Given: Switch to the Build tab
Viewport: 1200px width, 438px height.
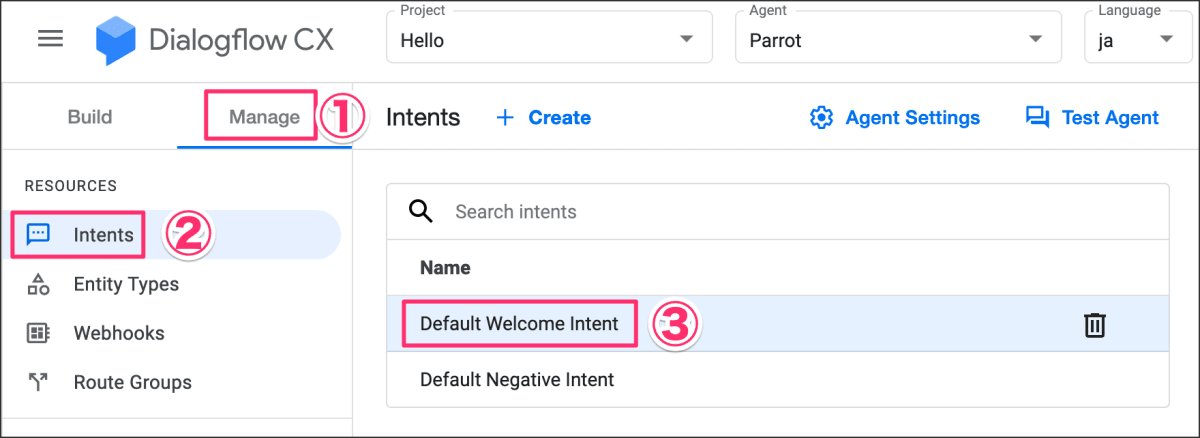Looking at the screenshot, I should pos(89,117).
